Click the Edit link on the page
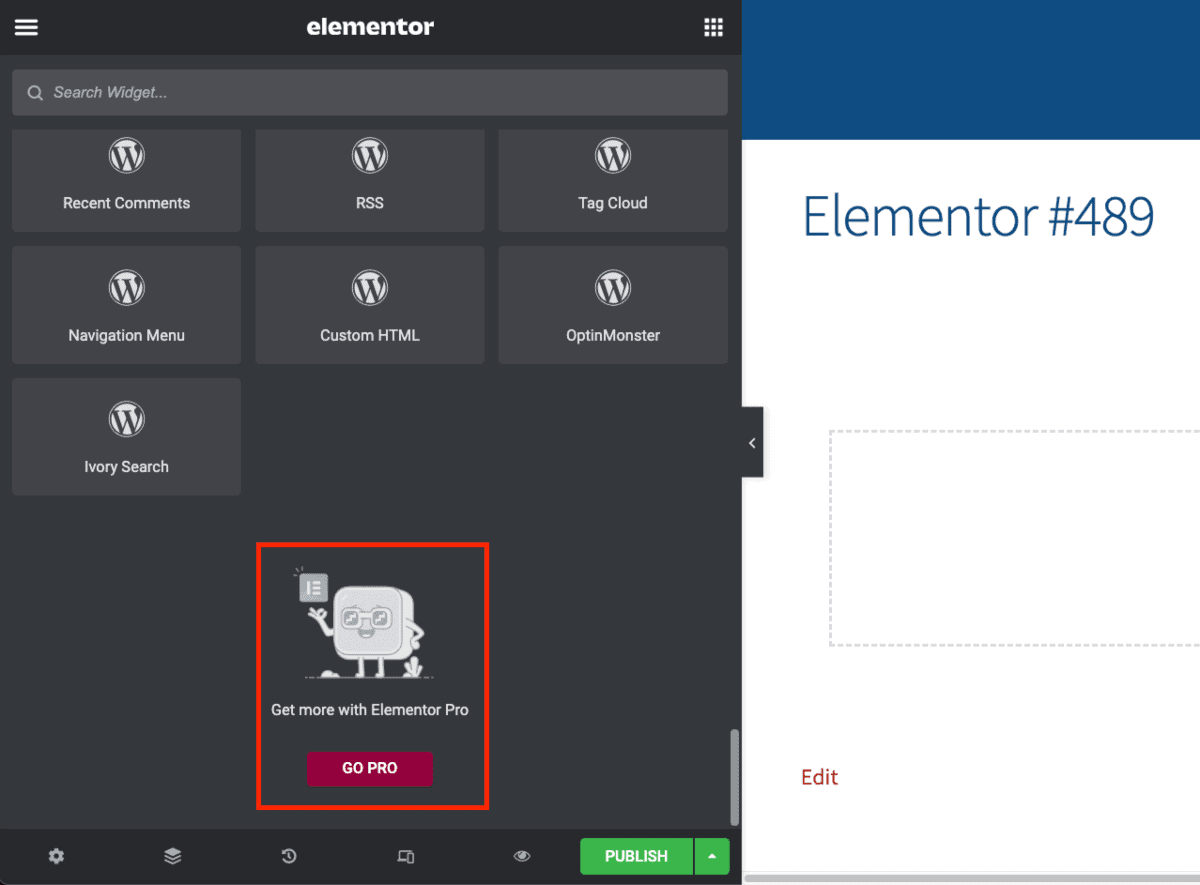Image resolution: width=1200 pixels, height=885 pixels. click(819, 777)
